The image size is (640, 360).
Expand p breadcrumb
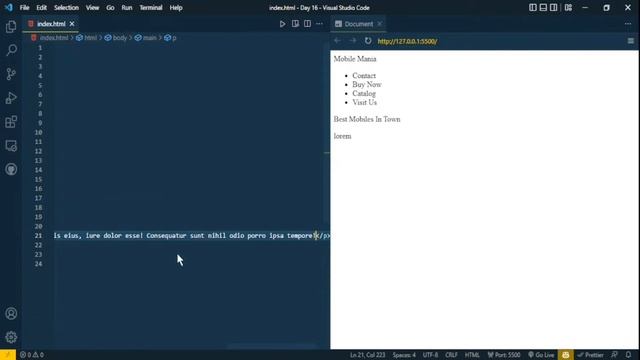[174, 38]
